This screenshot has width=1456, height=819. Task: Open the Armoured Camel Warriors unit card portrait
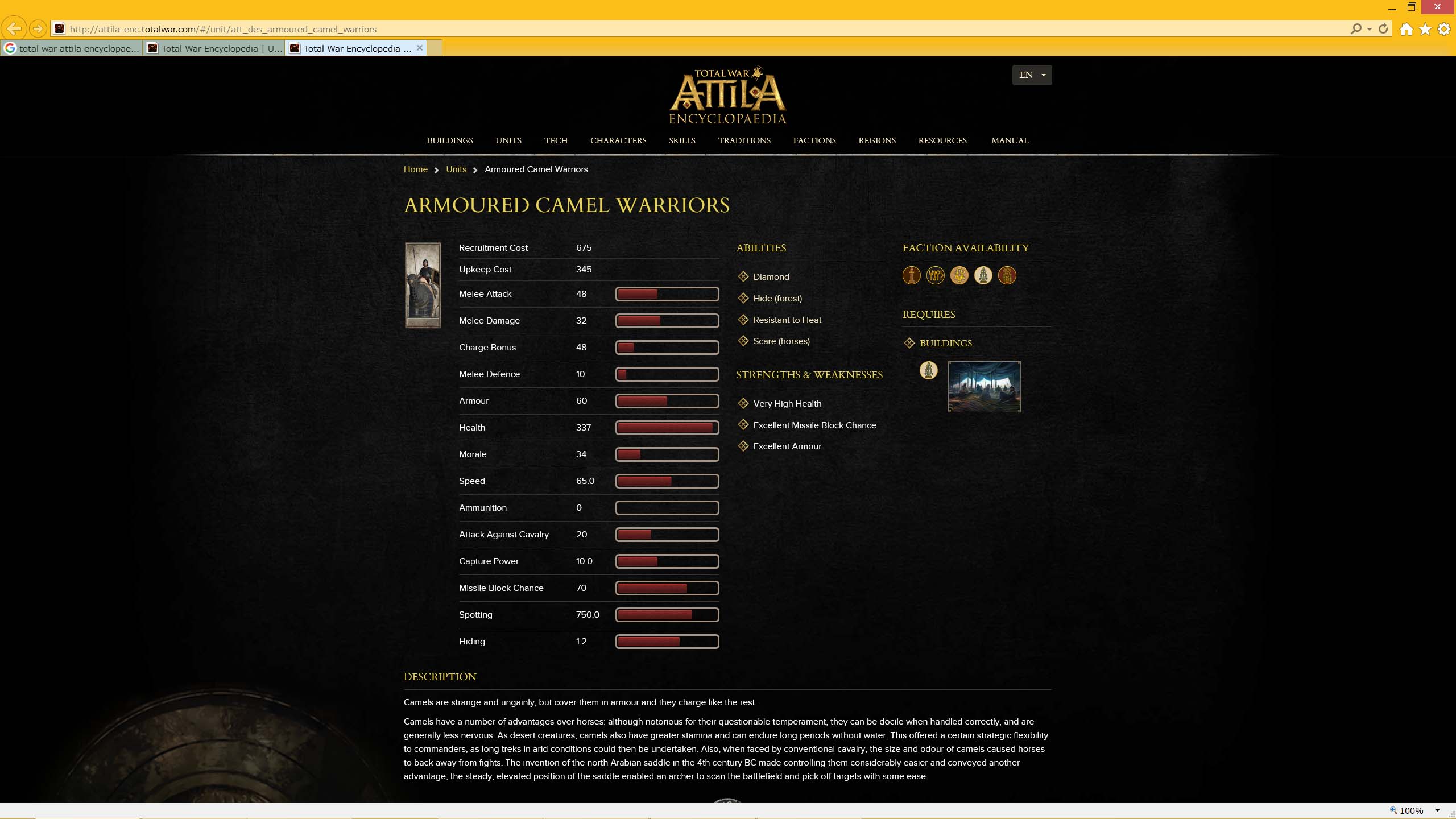click(x=423, y=286)
